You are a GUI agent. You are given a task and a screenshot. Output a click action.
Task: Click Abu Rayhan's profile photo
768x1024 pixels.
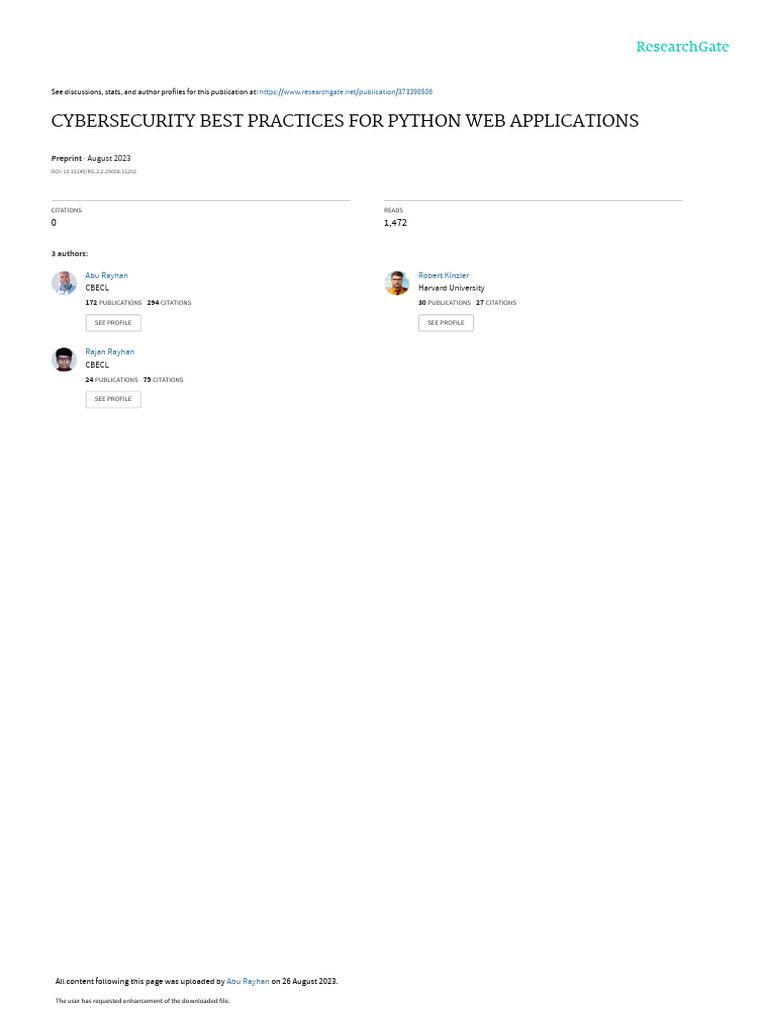[x=64, y=283]
